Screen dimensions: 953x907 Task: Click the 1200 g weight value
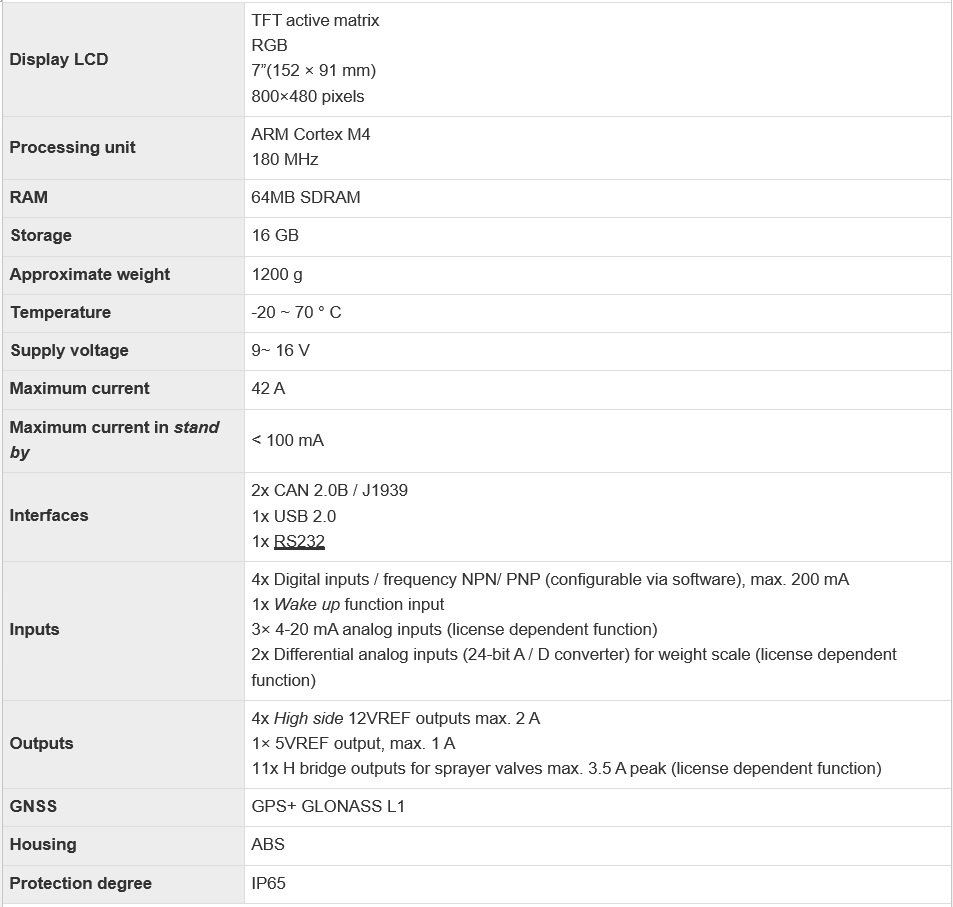point(277,274)
